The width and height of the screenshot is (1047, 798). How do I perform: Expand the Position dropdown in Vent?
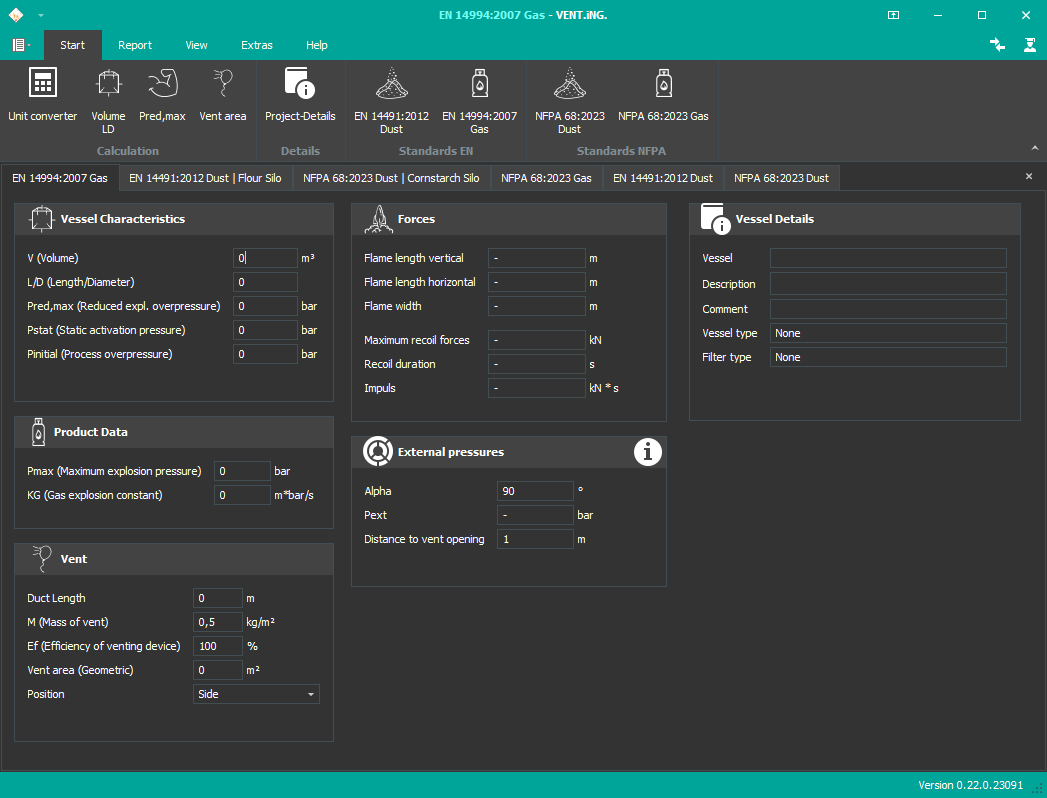pos(311,694)
